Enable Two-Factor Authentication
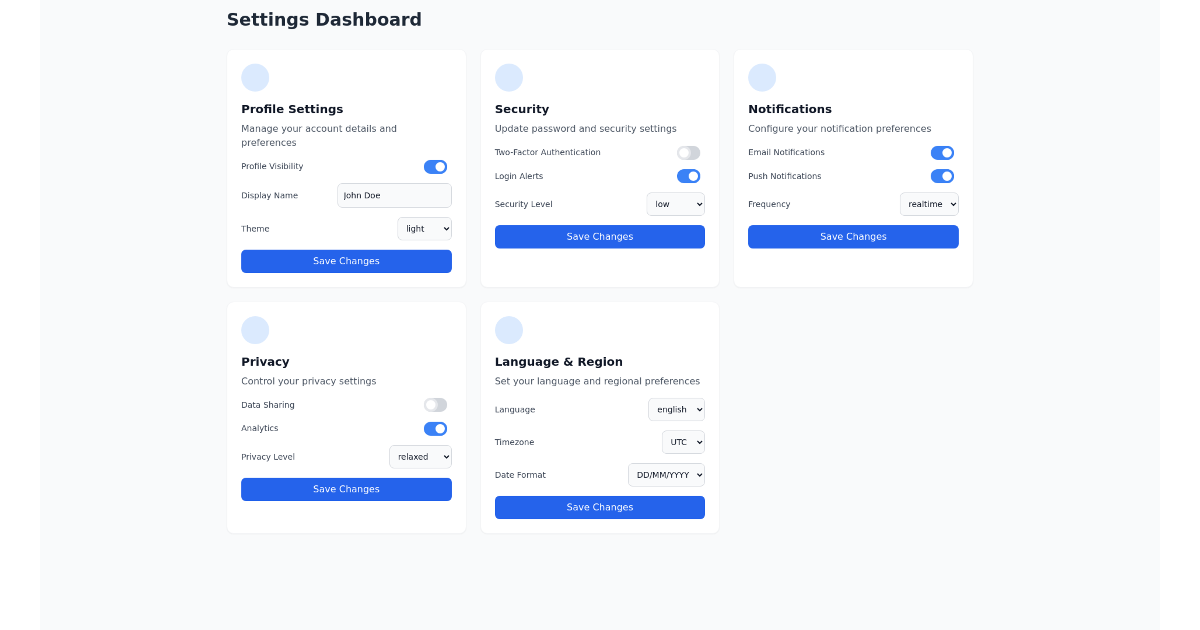The image size is (1200, 630). click(688, 152)
